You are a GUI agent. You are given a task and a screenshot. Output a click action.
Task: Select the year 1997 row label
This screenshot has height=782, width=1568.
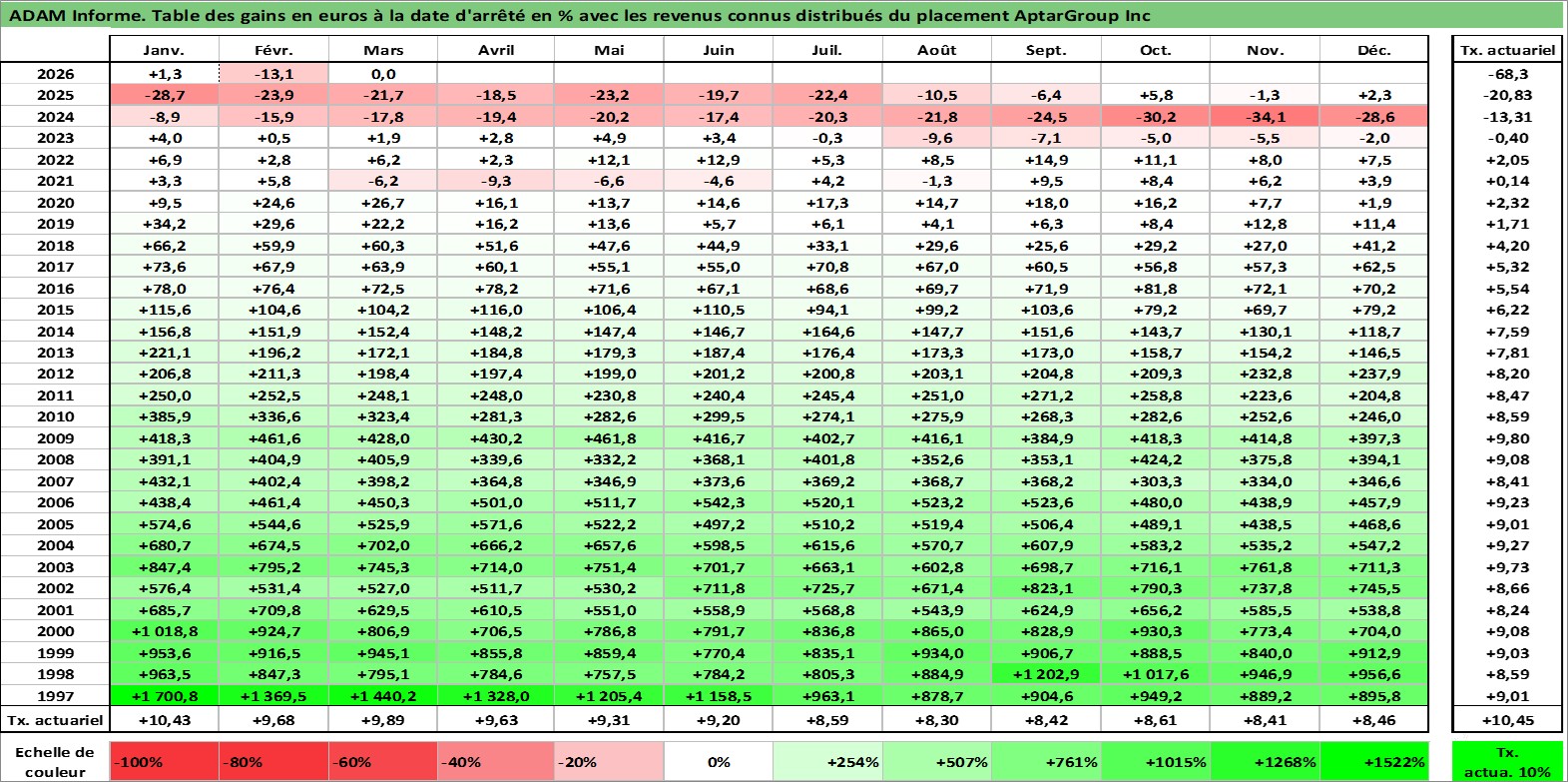coord(55,696)
